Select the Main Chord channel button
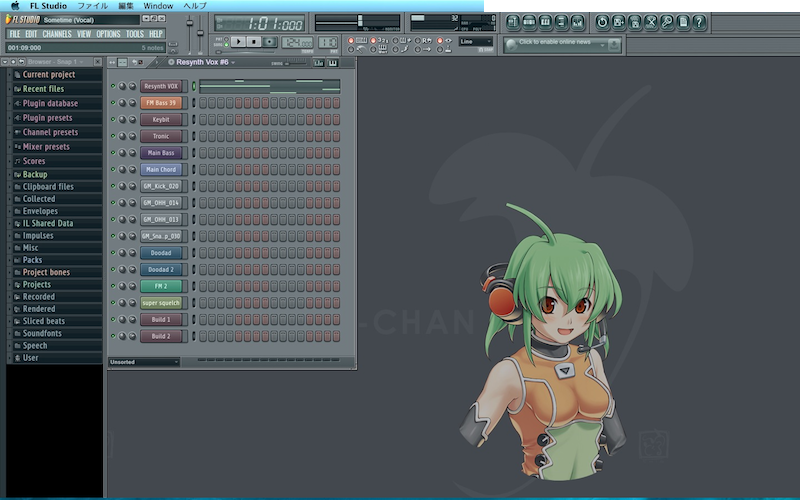 [x=161, y=169]
